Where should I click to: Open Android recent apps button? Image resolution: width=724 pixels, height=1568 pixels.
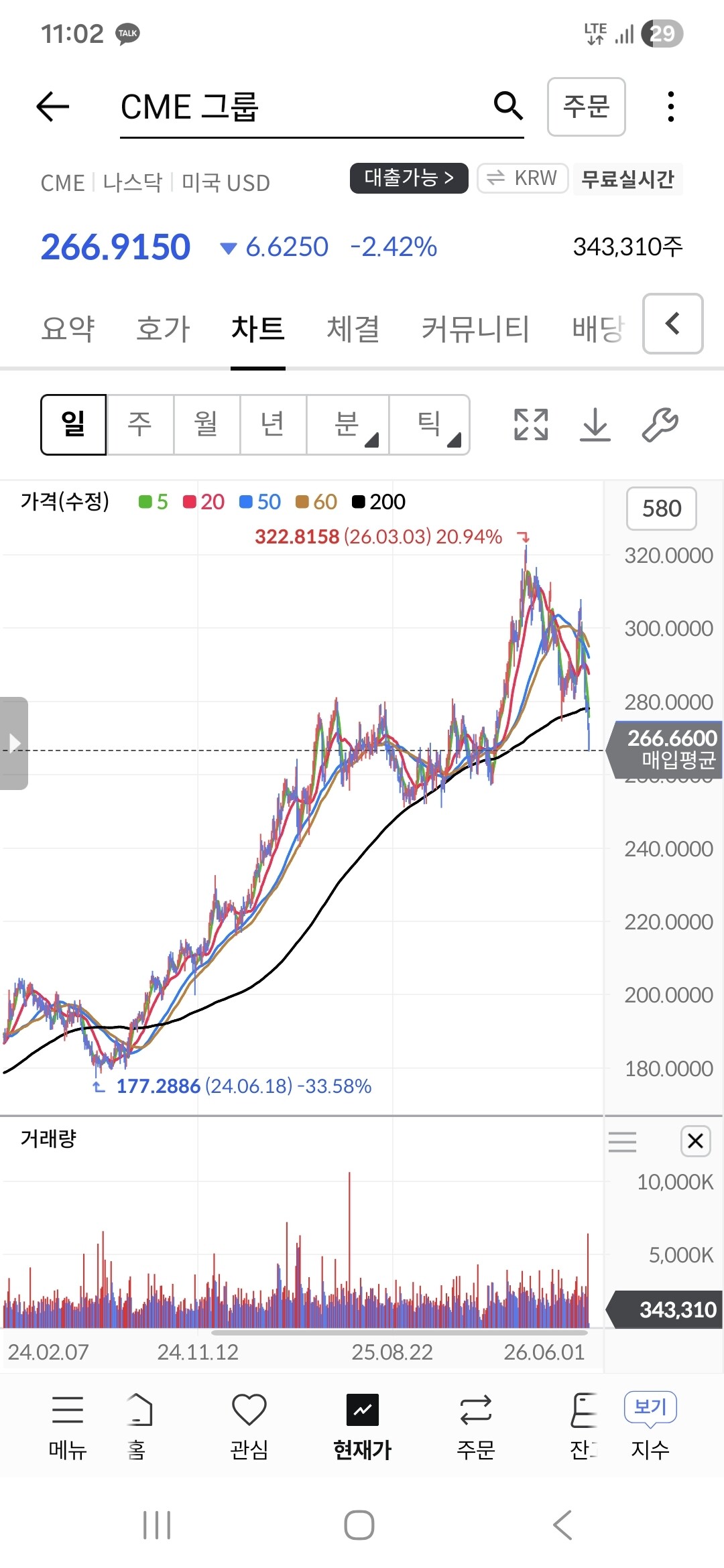pyautogui.click(x=158, y=1526)
